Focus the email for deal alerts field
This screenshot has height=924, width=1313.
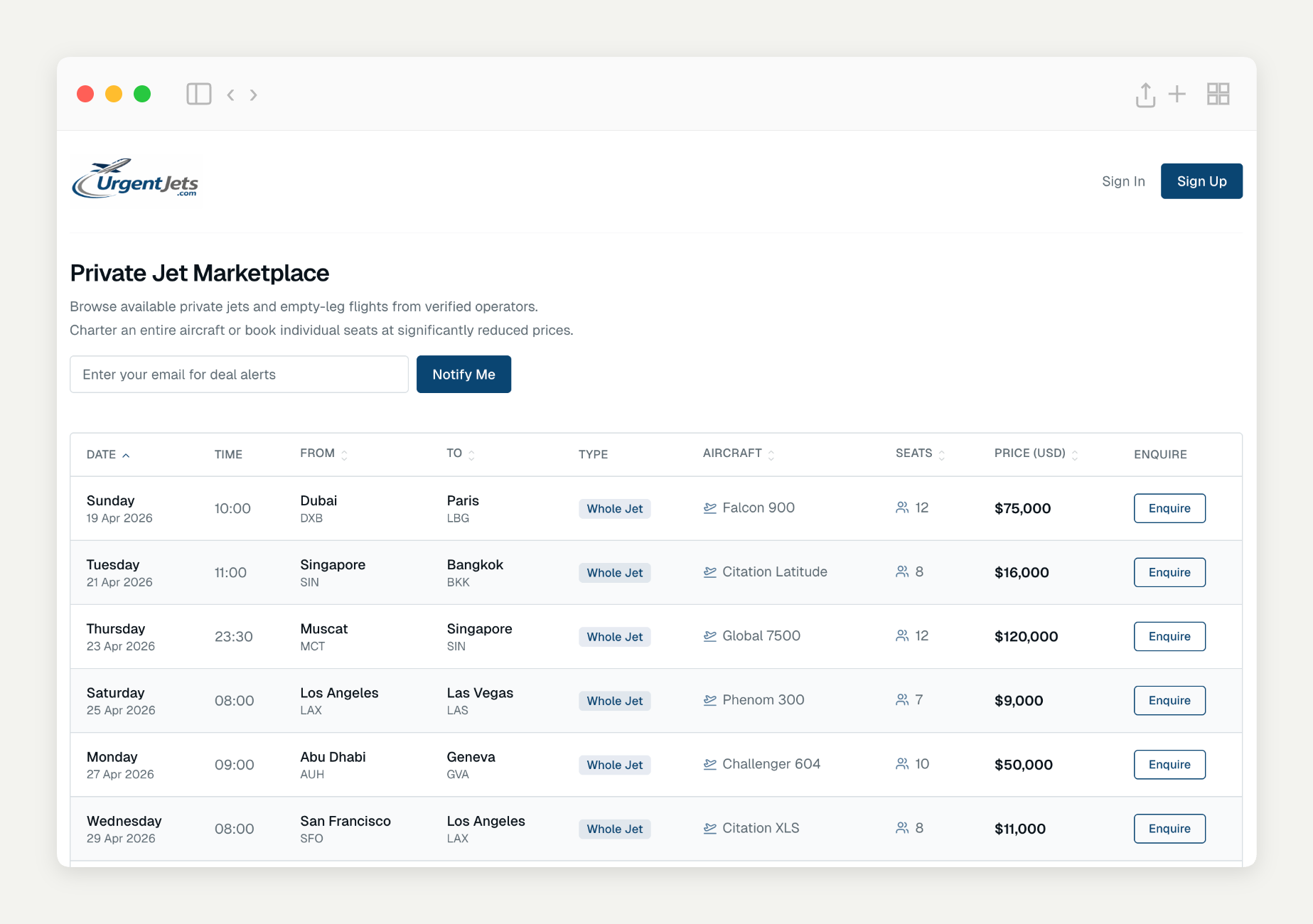click(x=239, y=375)
